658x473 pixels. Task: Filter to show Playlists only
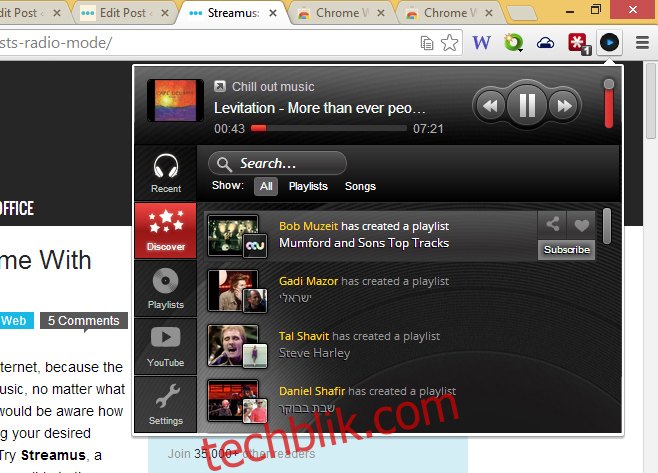pyautogui.click(x=308, y=186)
